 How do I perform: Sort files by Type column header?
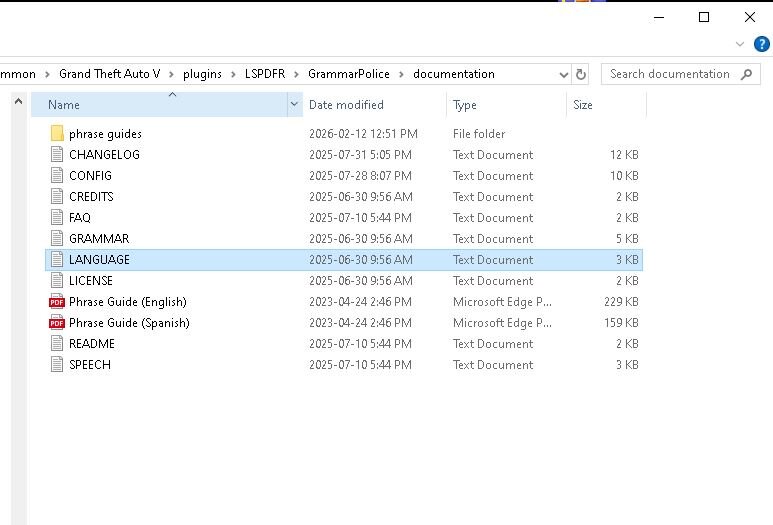465,105
